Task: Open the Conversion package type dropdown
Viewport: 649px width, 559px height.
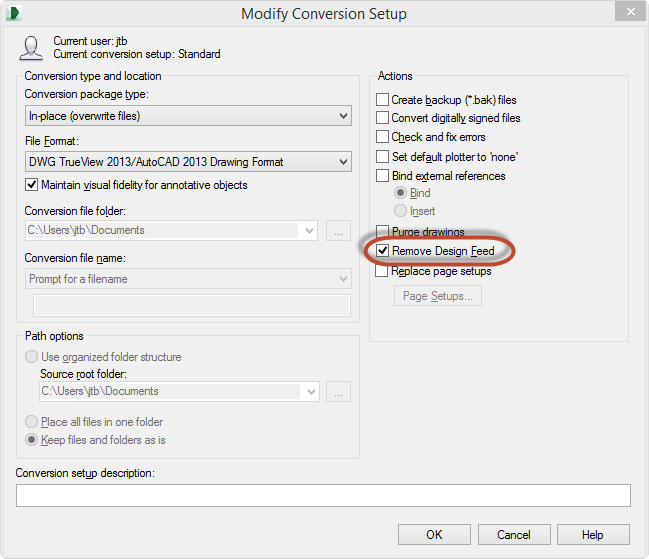Action: point(188,116)
